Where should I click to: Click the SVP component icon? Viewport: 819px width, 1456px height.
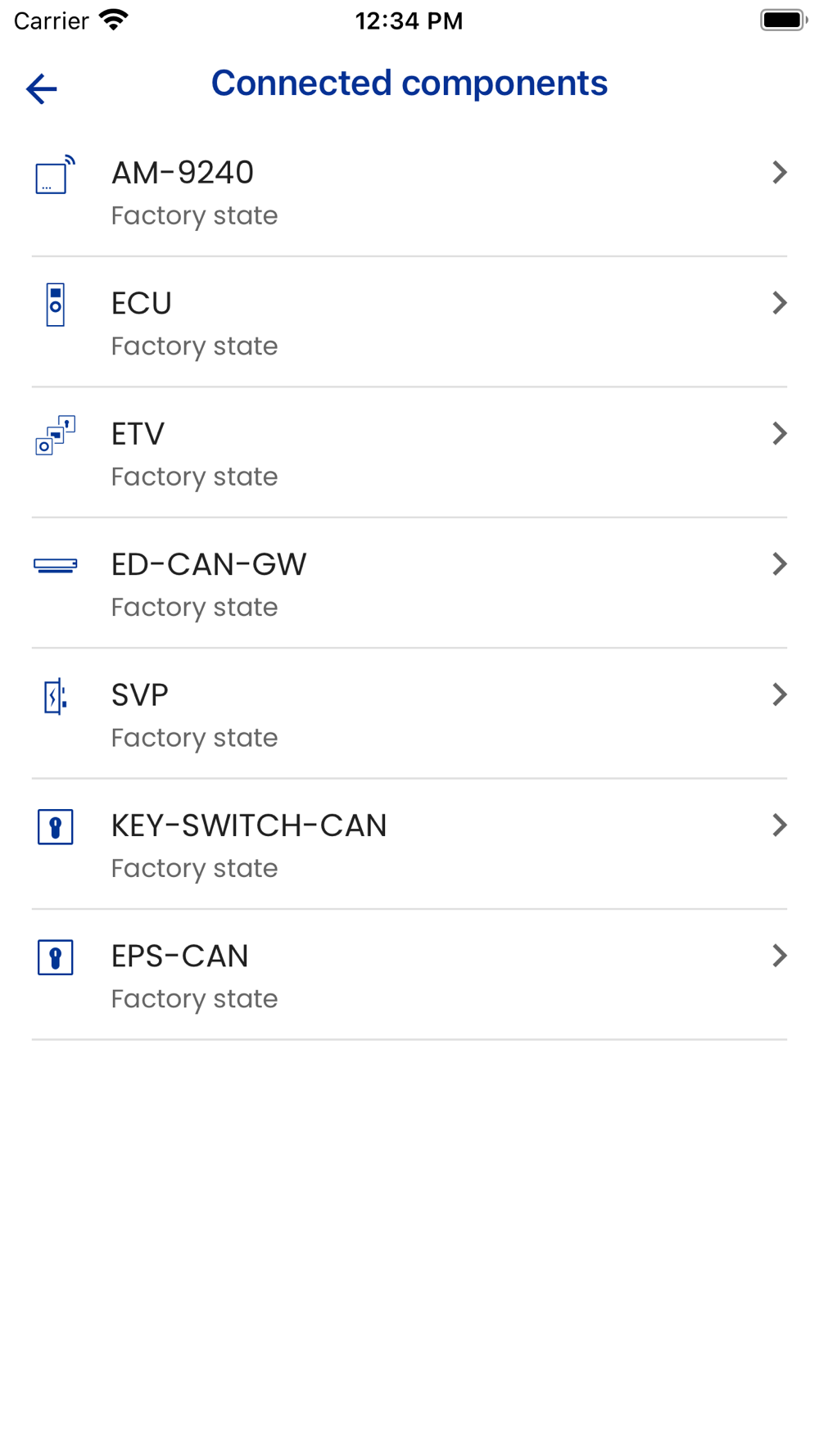point(55,696)
